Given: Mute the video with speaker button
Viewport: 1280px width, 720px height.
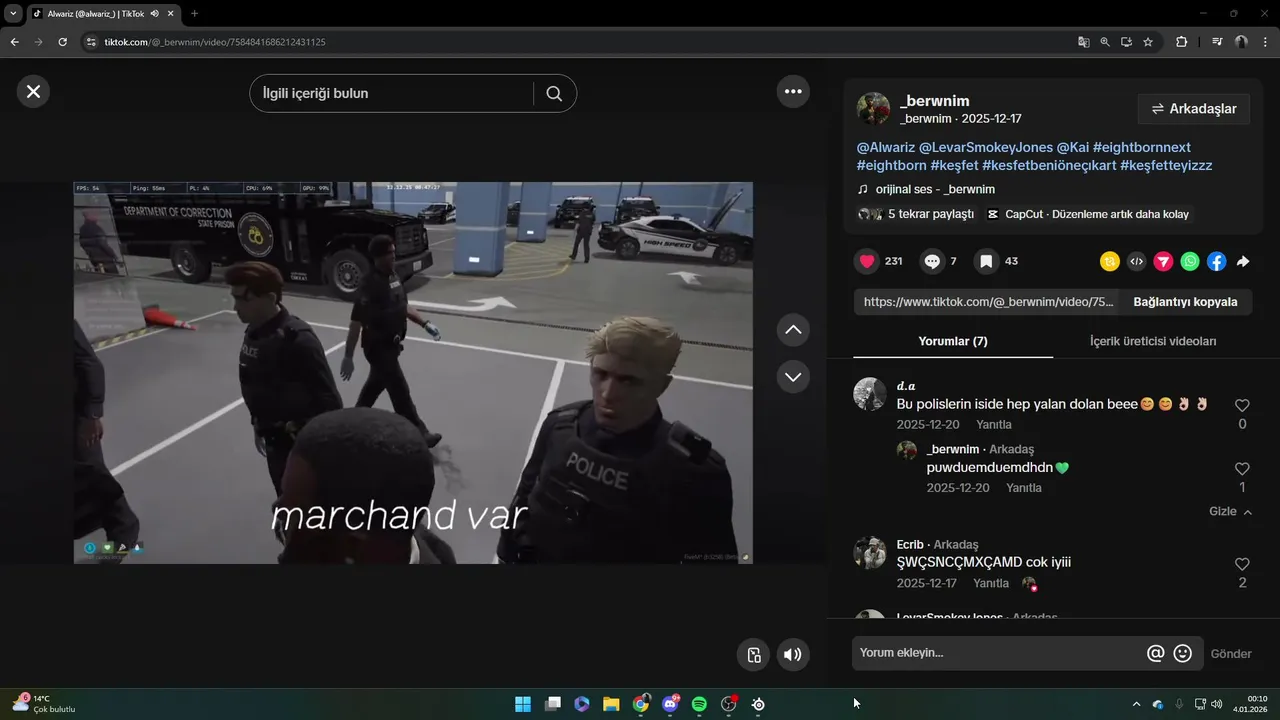Looking at the screenshot, I should tap(793, 655).
